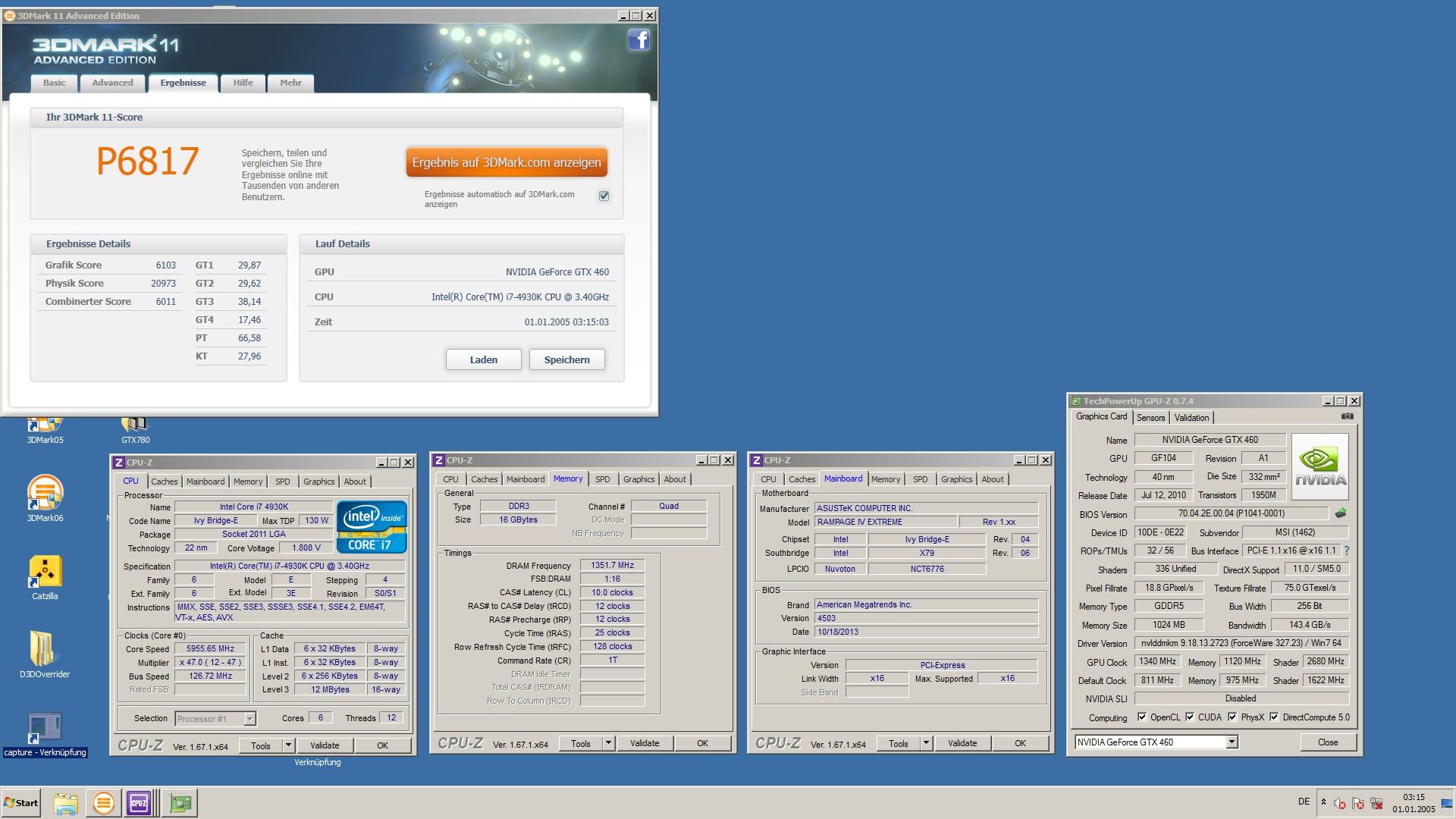Click the GPU-Z BIOS save chip icon
1456x819 pixels.
click(1341, 513)
